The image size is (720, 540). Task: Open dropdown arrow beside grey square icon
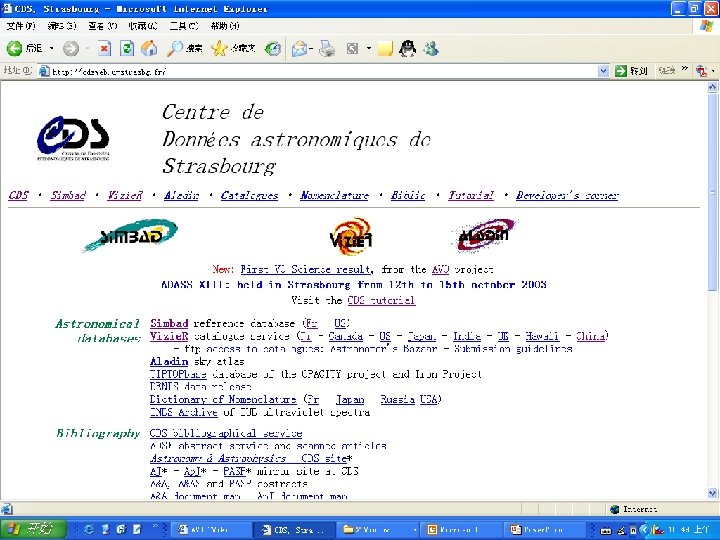[369, 48]
